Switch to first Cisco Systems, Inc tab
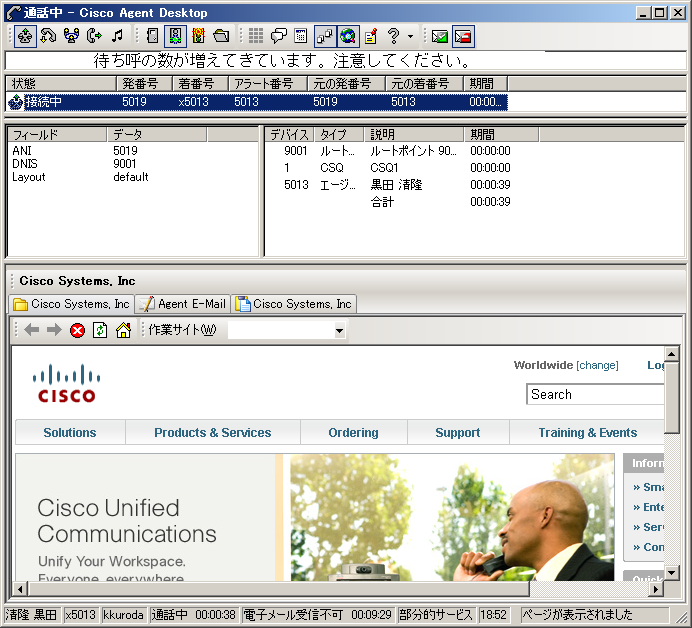692x628 pixels. (71, 304)
